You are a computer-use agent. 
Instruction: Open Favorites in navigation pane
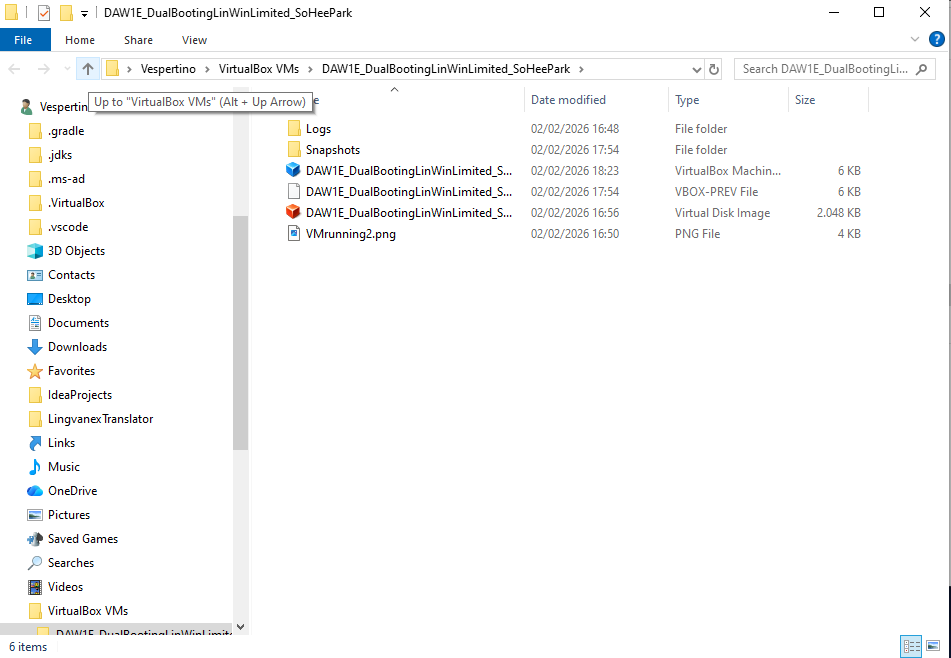[72, 371]
